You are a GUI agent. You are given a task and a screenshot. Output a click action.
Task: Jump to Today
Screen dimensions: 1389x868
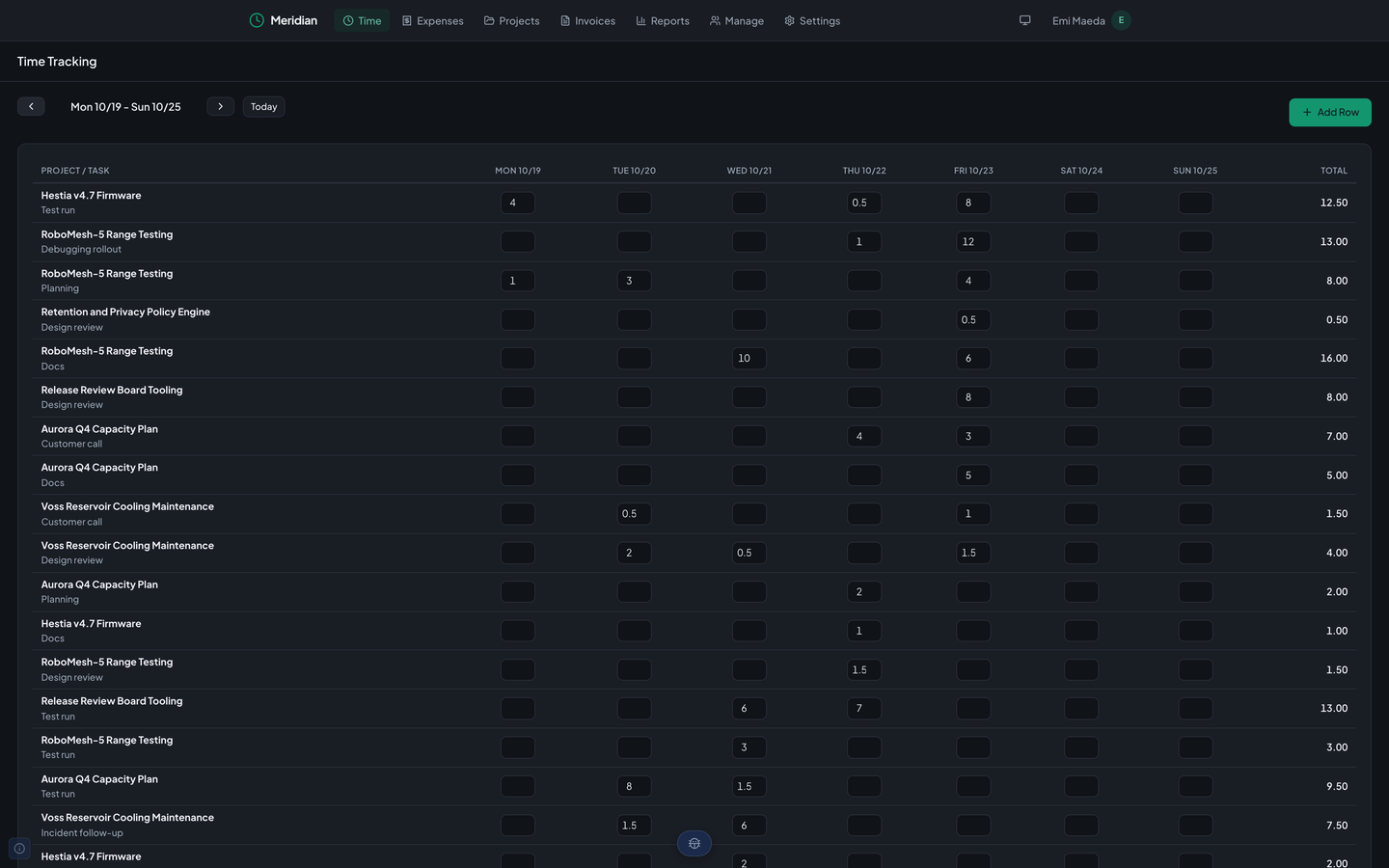[263, 106]
